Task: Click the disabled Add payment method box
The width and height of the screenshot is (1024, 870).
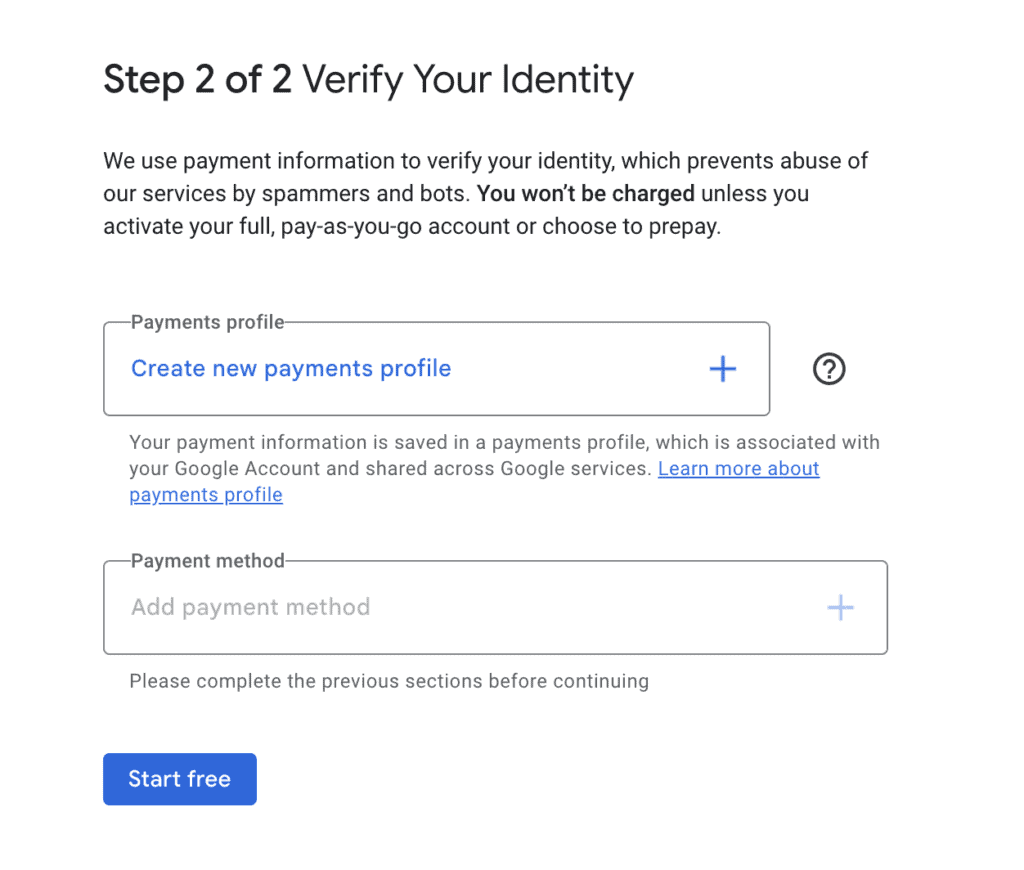Action: click(x=495, y=607)
